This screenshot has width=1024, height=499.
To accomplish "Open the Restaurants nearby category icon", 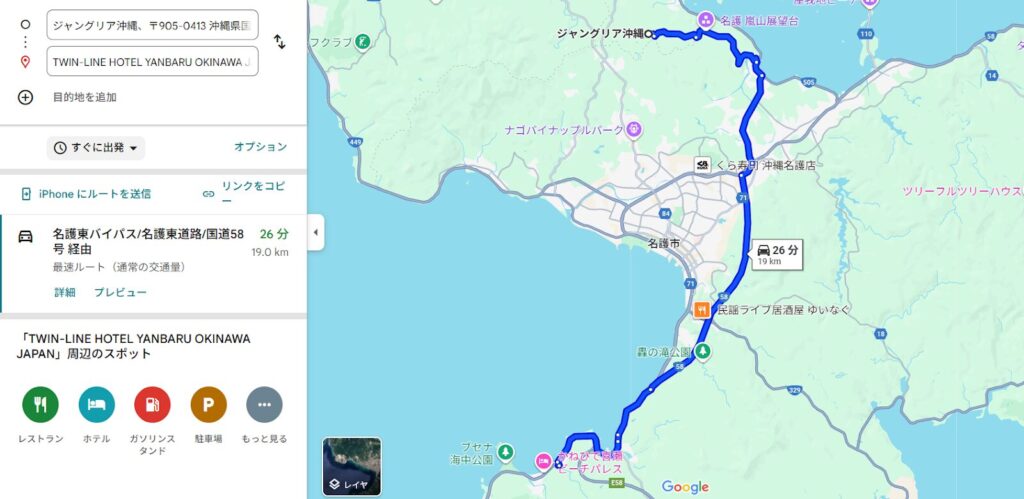I will (x=40, y=405).
